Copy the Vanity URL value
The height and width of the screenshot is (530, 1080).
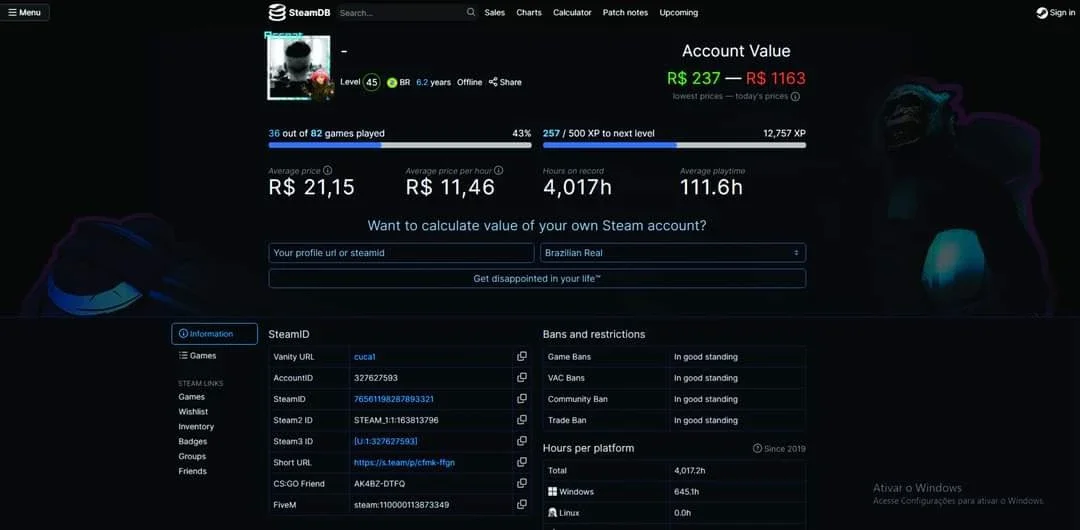point(521,356)
